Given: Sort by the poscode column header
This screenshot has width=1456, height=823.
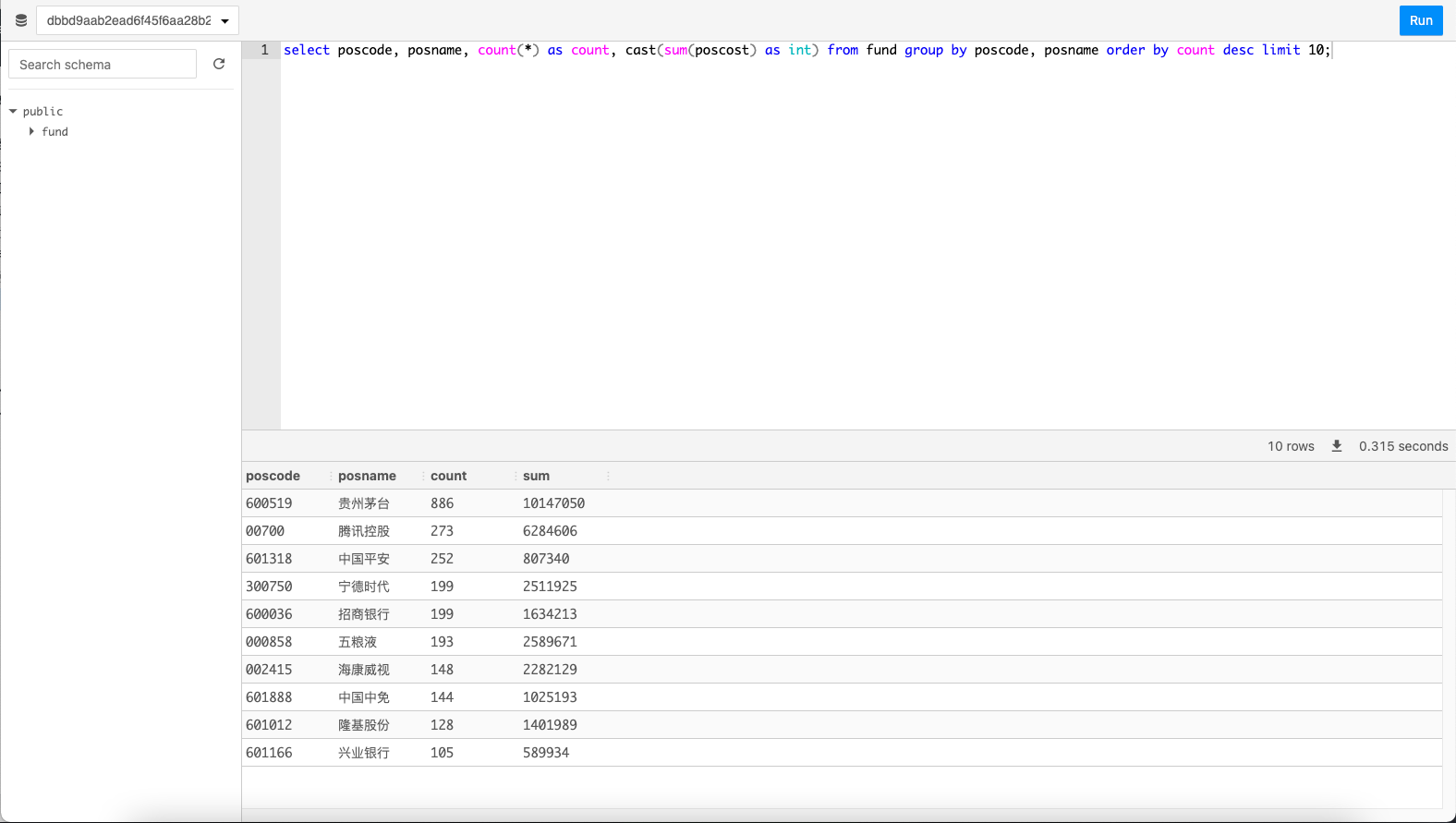Looking at the screenshot, I should tap(273, 476).
